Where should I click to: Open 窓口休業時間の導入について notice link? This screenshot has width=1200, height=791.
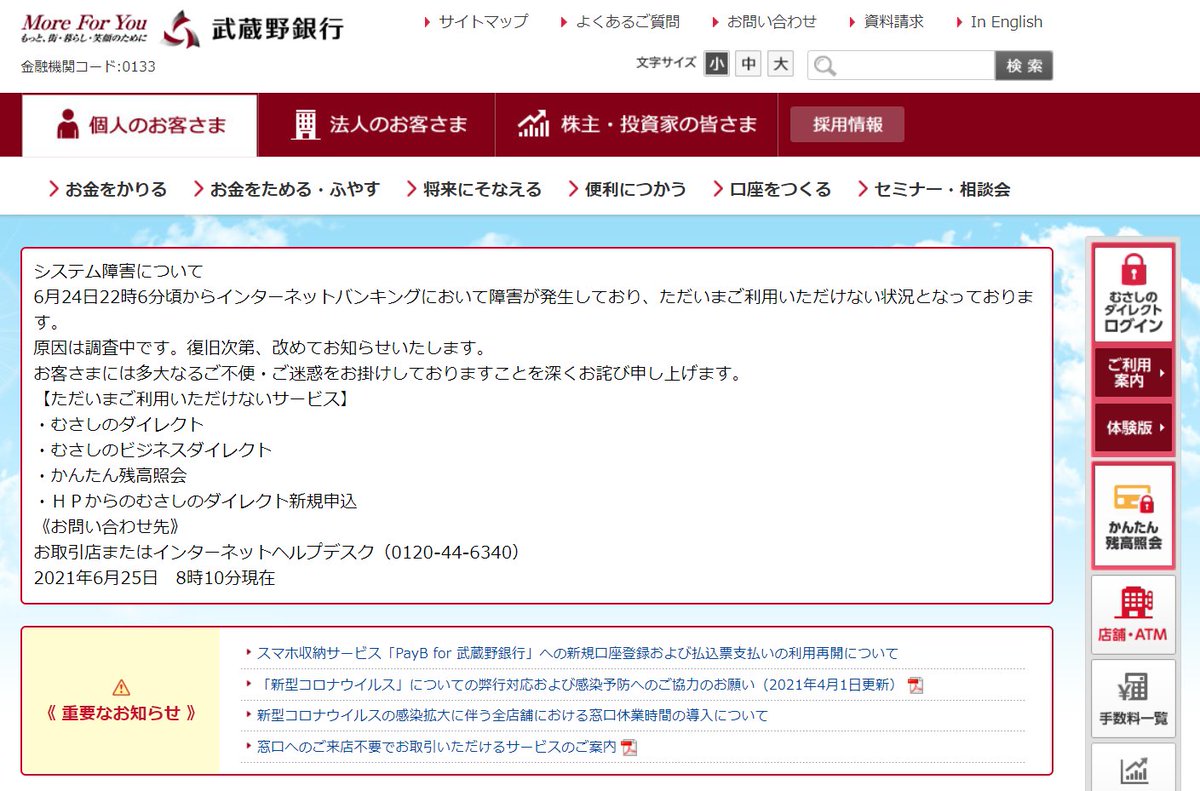coord(512,716)
